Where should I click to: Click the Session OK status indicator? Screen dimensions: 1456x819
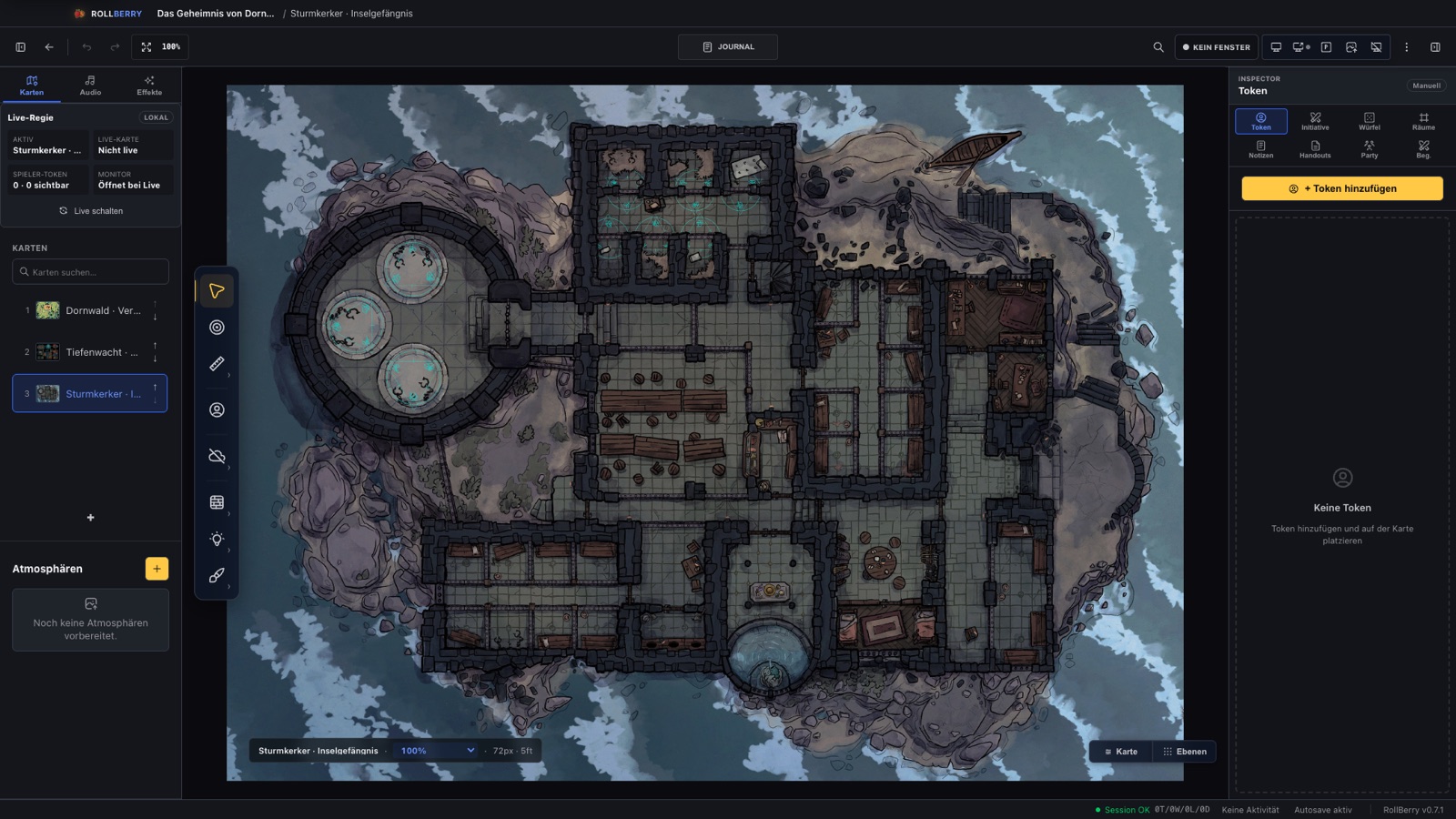tap(1122, 810)
